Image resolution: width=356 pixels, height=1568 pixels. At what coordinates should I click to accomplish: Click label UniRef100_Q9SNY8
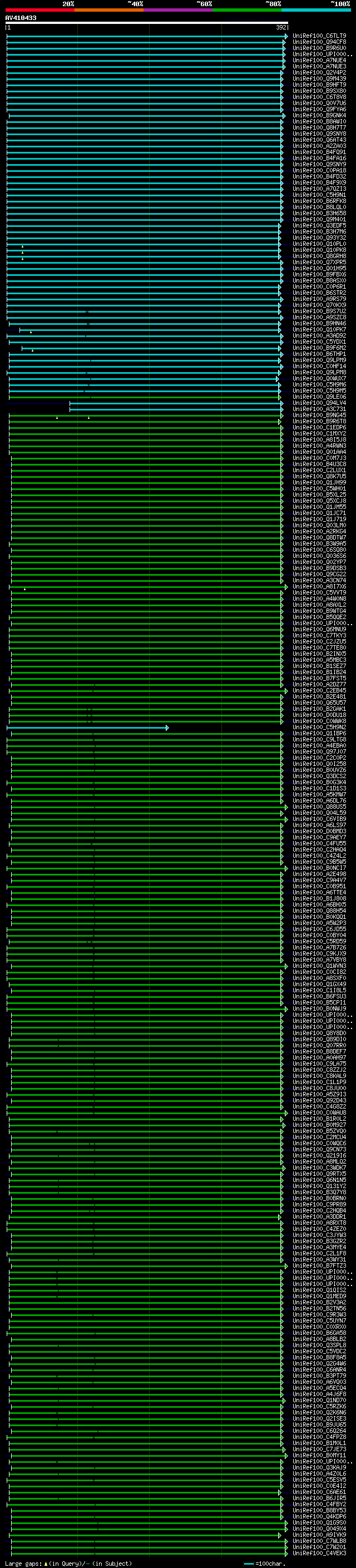click(319, 134)
